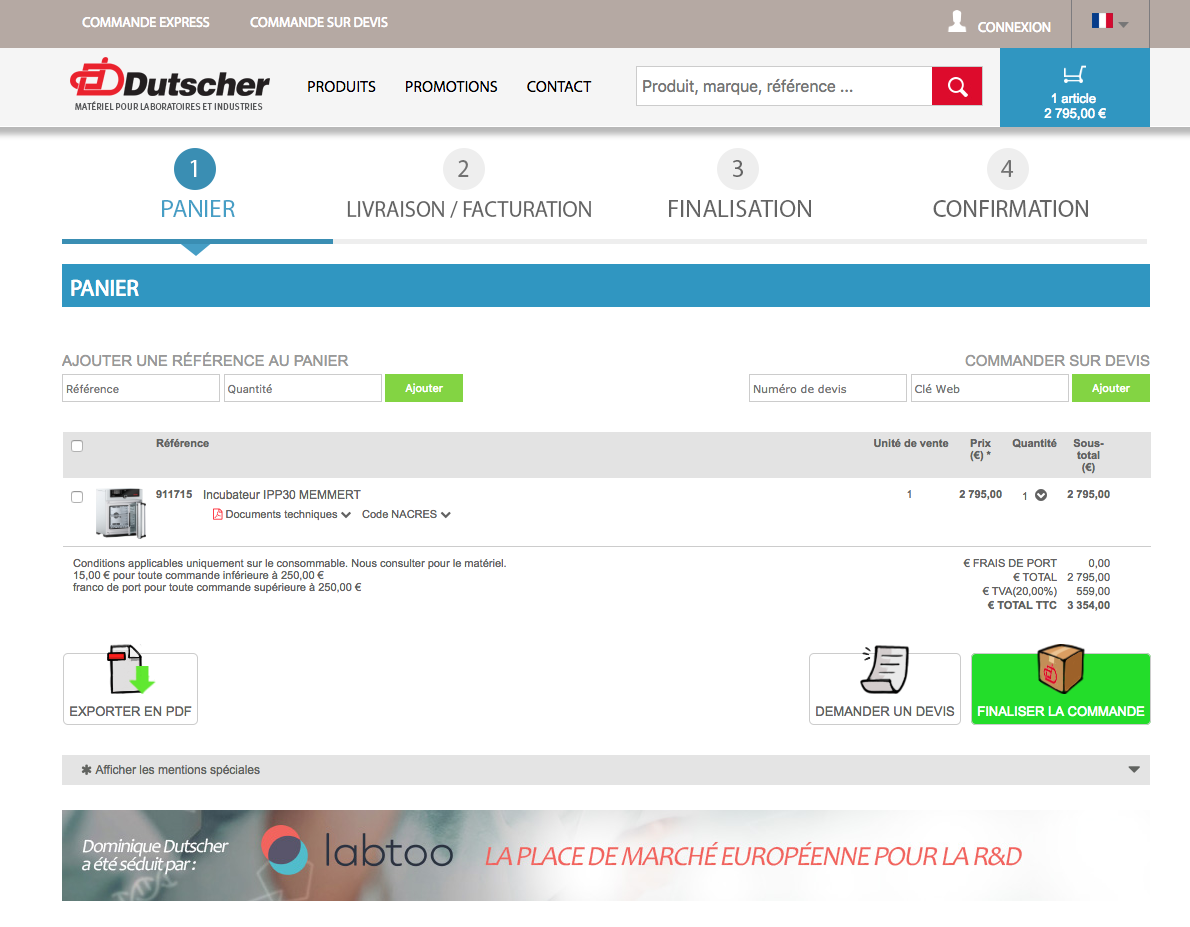Select the Livraison / Facturation step label
The height and width of the screenshot is (927, 1190).
click(469, 209)
